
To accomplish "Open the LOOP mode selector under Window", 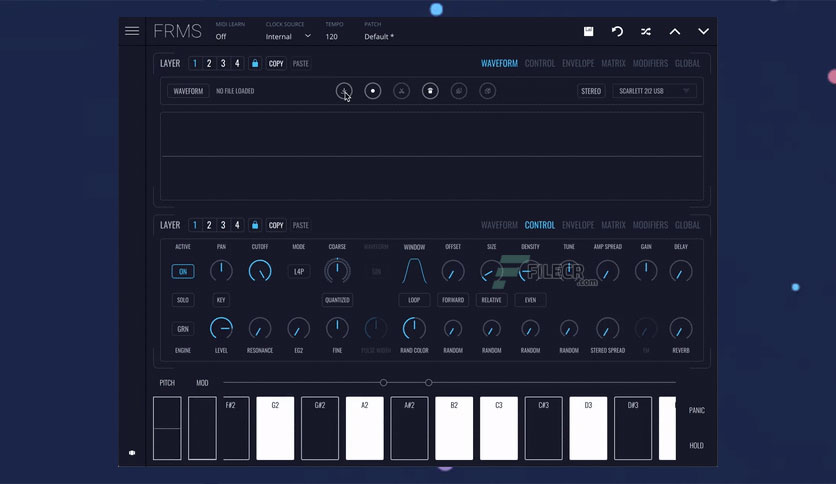I will coord(414,300).
